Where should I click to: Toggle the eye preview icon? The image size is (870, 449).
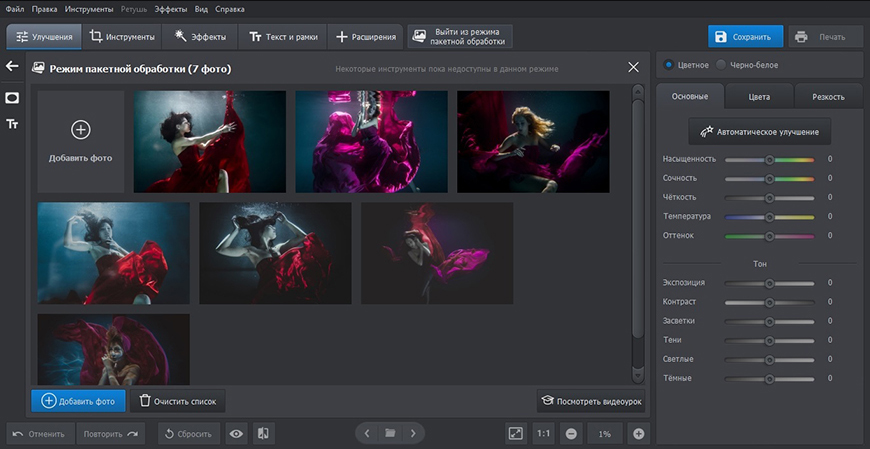click(237, 434)
